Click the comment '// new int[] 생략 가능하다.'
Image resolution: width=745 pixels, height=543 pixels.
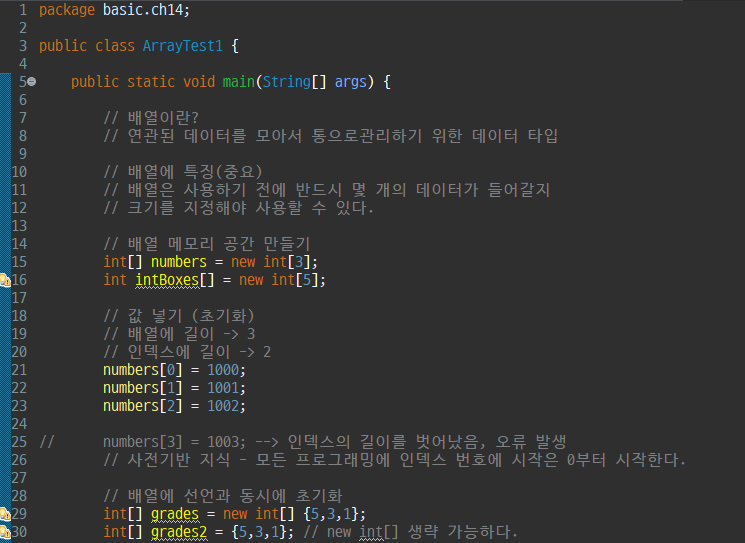410,532
